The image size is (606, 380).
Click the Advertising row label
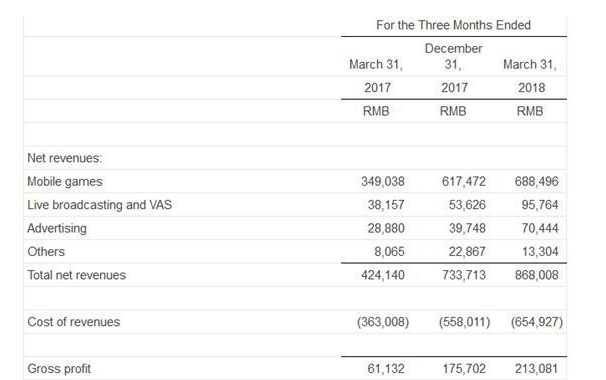[x=57, y=228]
